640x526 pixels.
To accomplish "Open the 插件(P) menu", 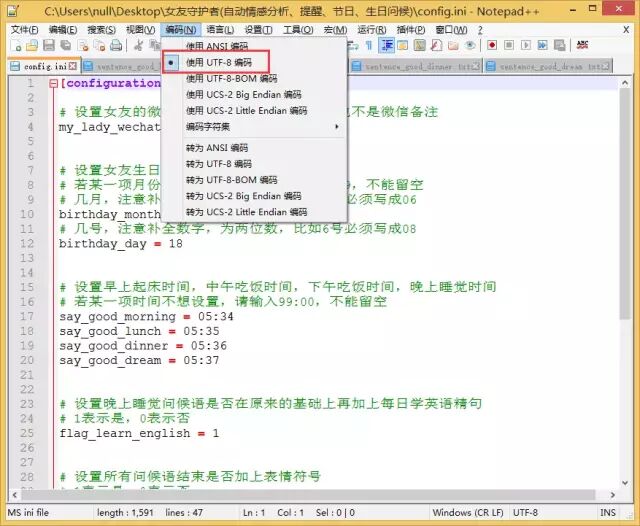I will click(411, 30).
